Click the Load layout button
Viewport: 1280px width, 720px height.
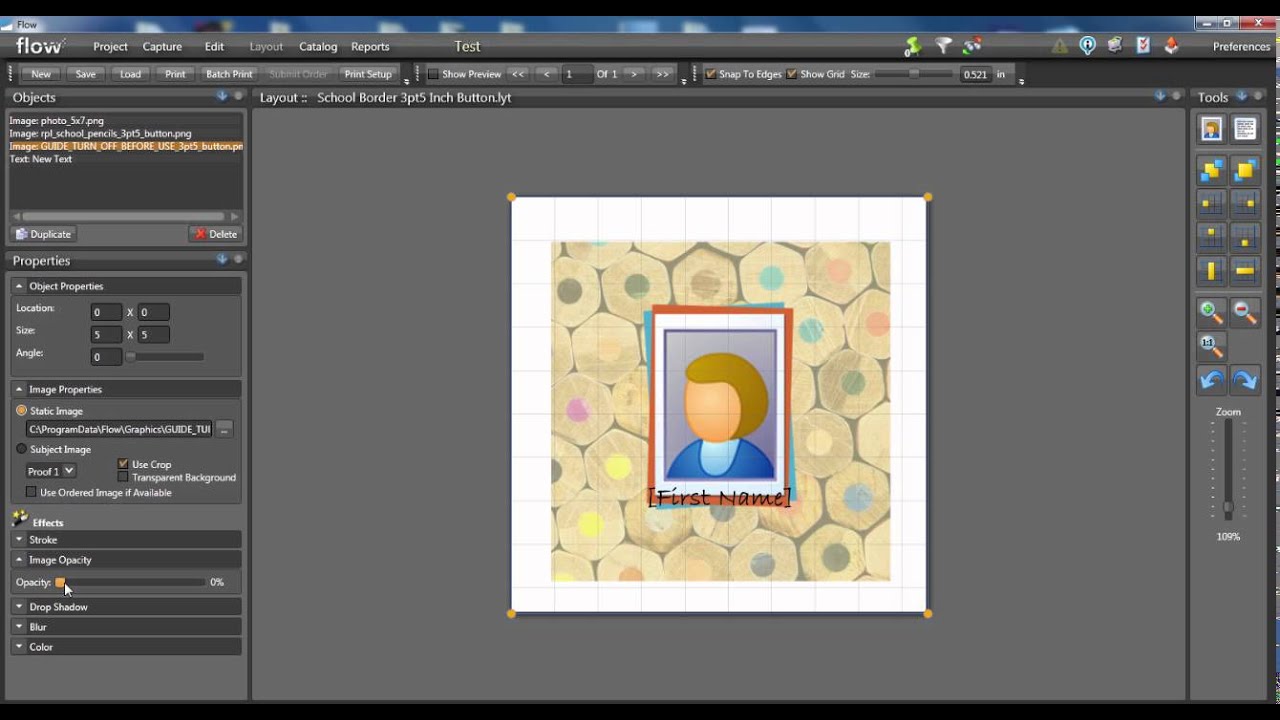(131, 74)
